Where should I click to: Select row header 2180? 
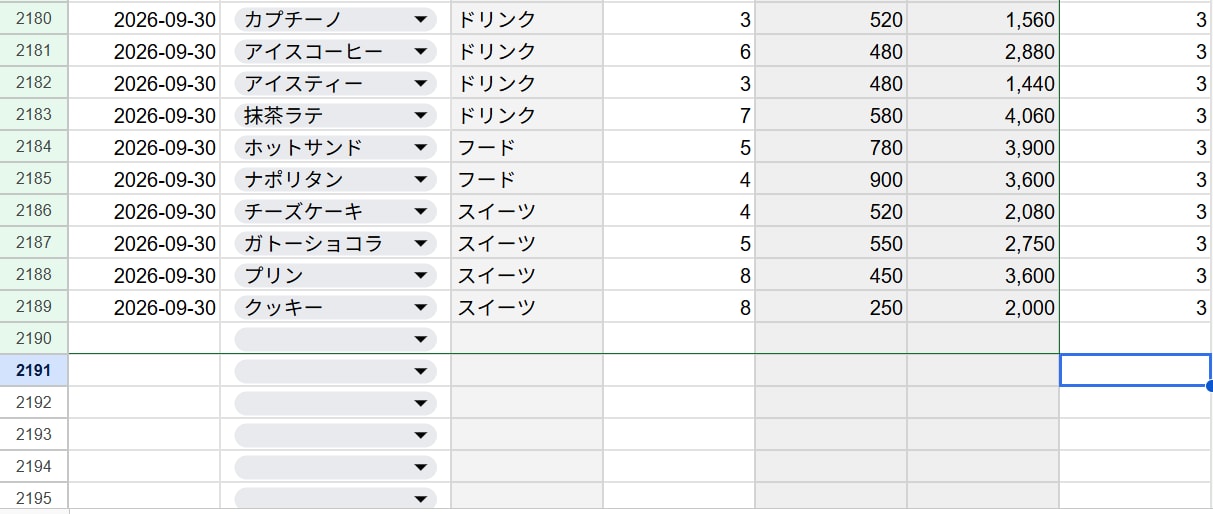[34, 19]
